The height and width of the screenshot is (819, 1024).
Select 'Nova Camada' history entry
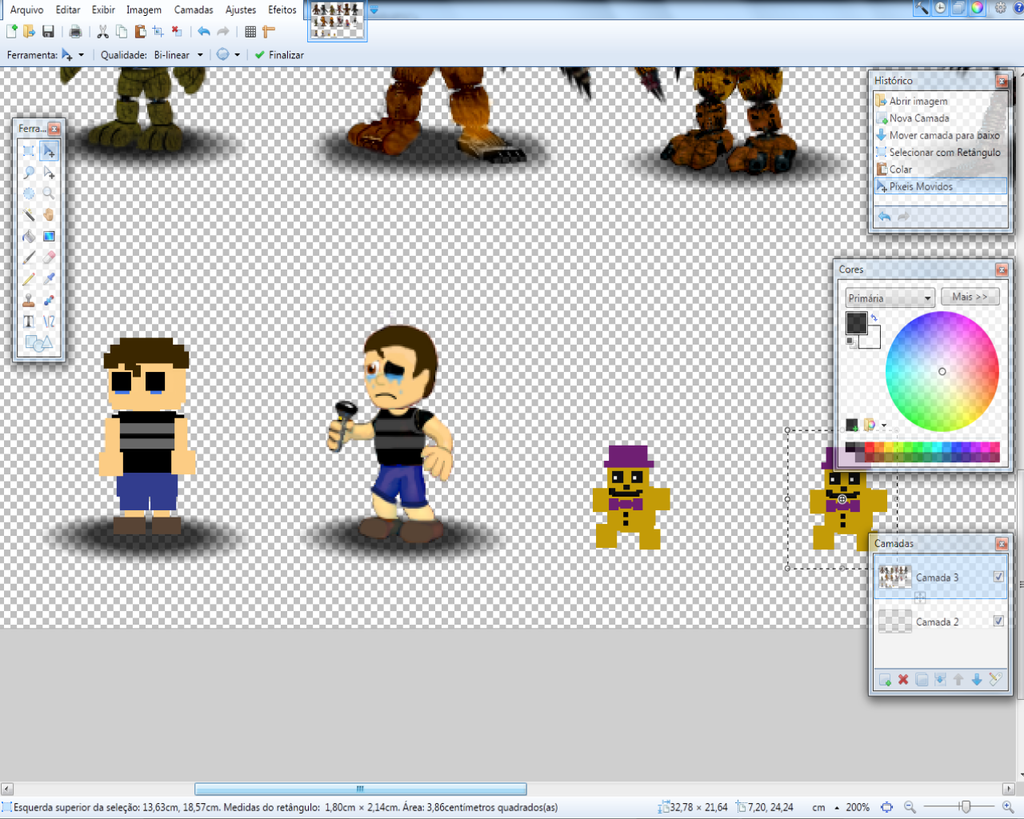tap(940, 118)
